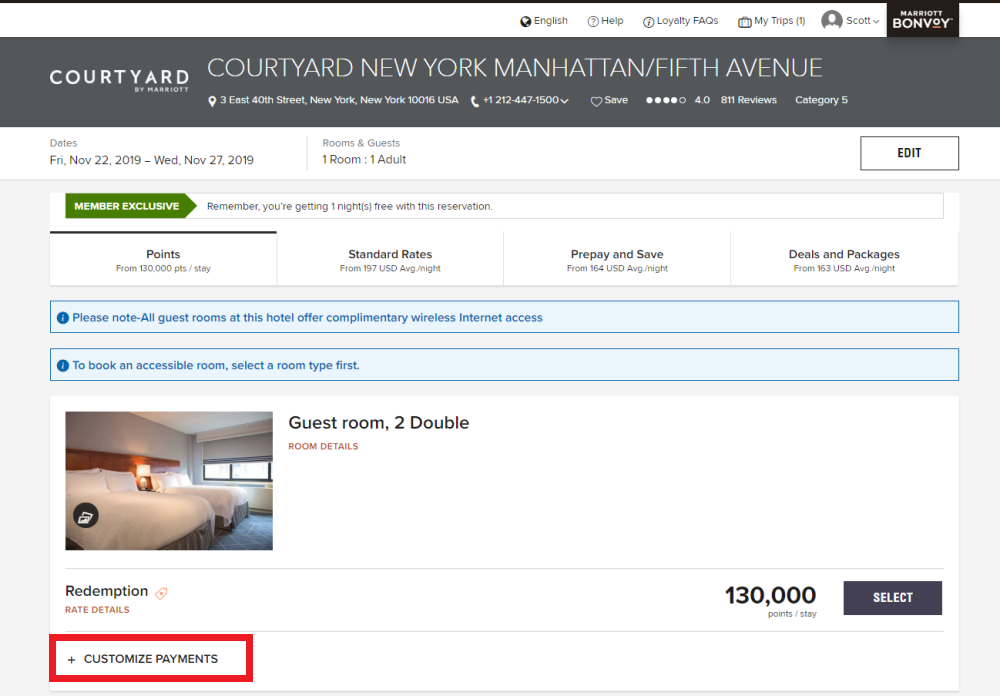Screen dimensions: 1000x696
Task: Click the Loyalty FAQs info icon
Action: [649, 22]
